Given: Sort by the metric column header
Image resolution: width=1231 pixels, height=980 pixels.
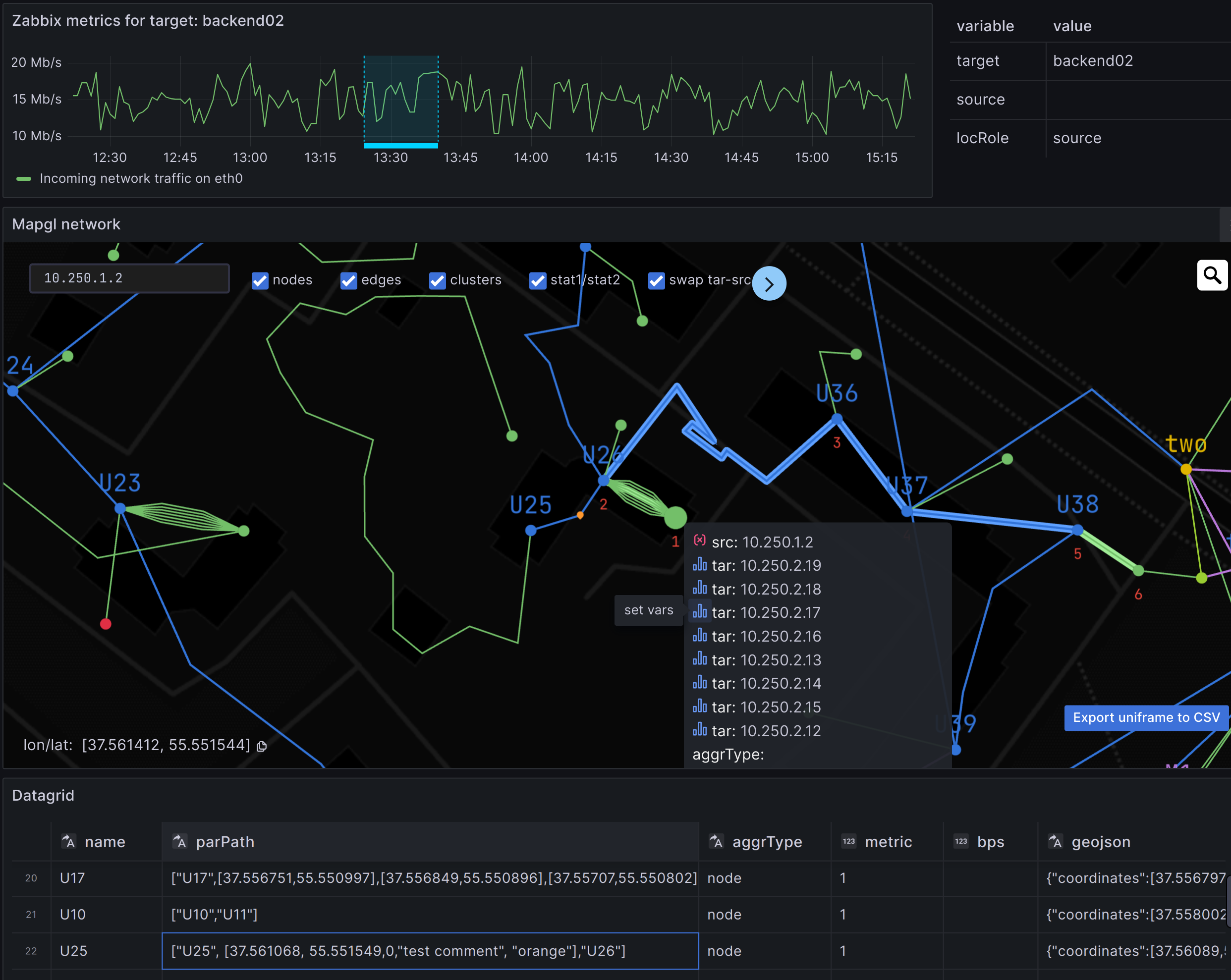Looking at the screenshot, I should click(x=888, y=841).
